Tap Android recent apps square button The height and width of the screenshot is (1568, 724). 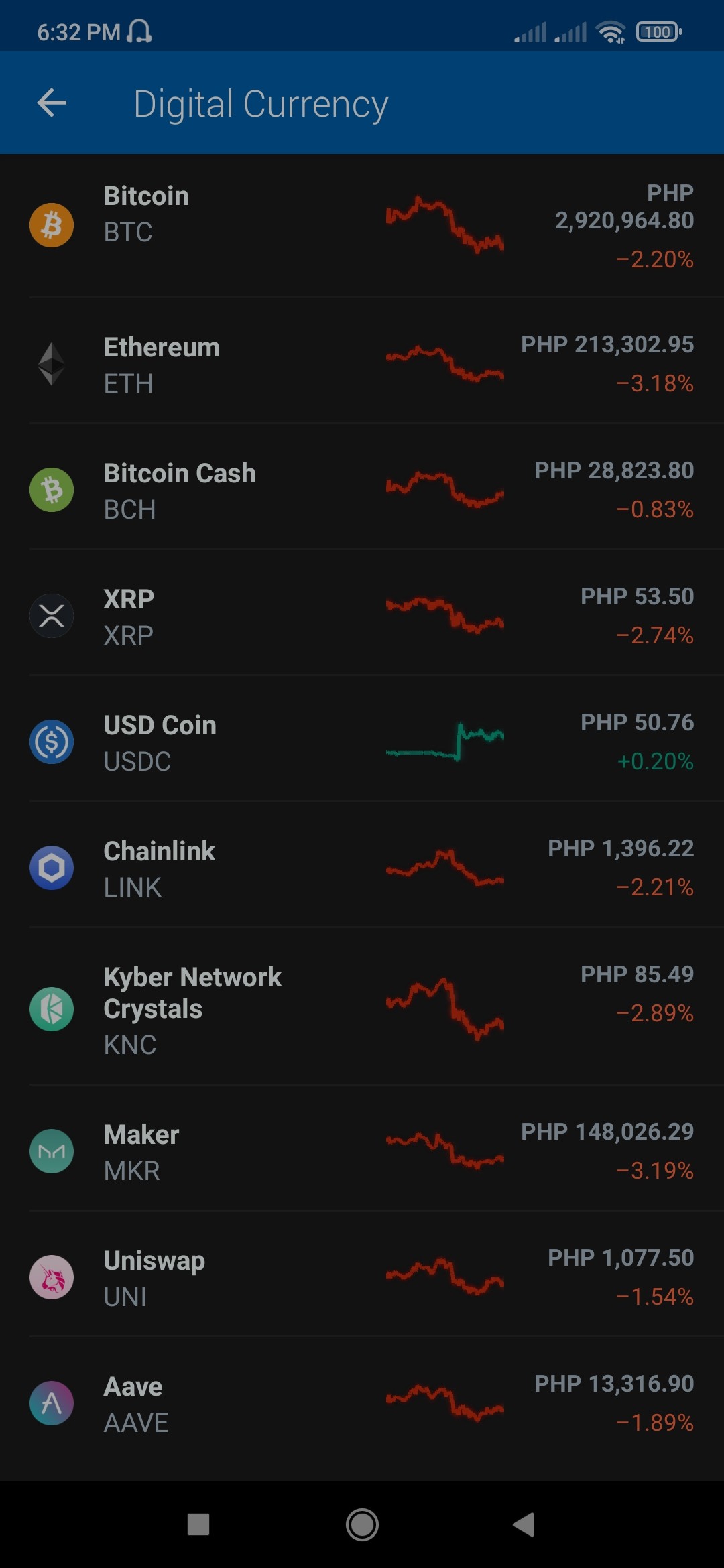[198, 1524]
